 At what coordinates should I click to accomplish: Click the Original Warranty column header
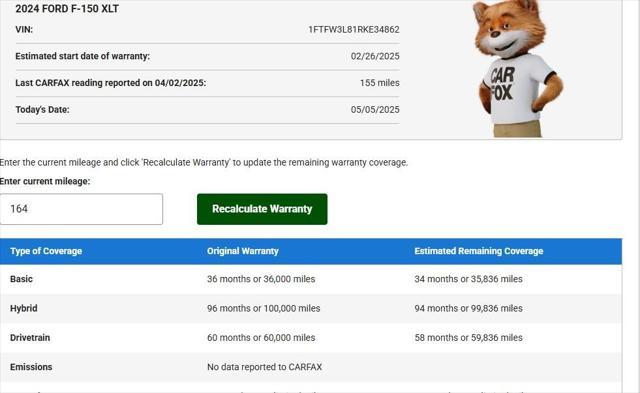(x=242, y=251)
